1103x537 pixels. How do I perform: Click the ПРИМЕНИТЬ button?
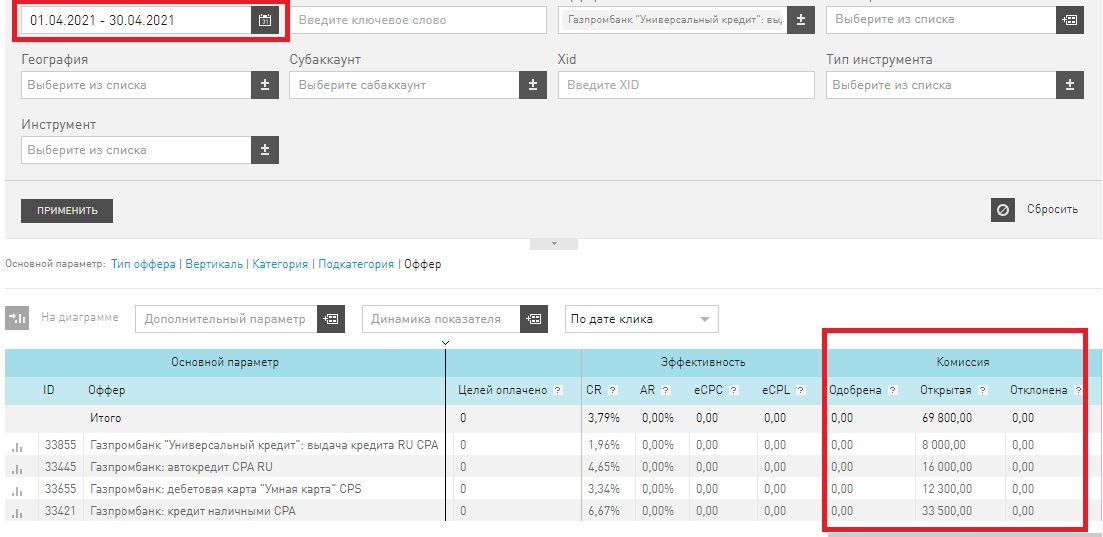point(67,210)
